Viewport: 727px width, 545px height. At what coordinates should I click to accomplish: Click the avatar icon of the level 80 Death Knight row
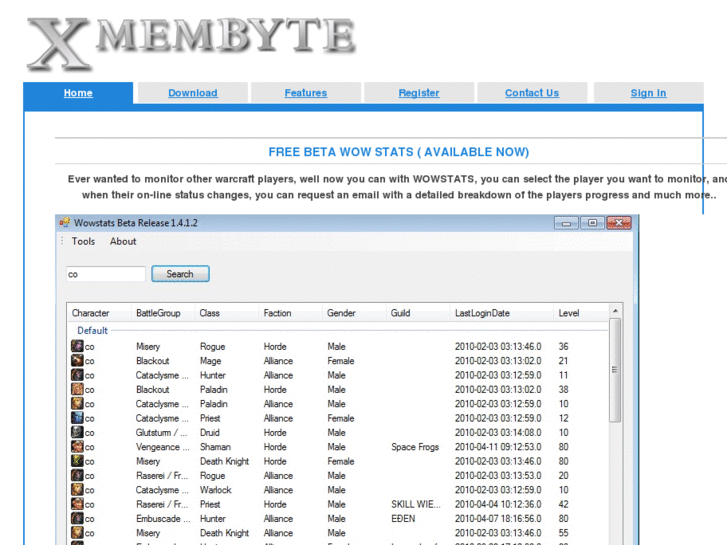(x=77, y=461)
